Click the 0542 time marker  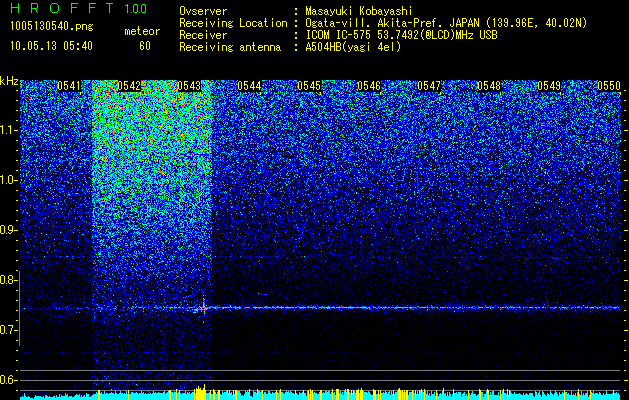coord(130,86)
